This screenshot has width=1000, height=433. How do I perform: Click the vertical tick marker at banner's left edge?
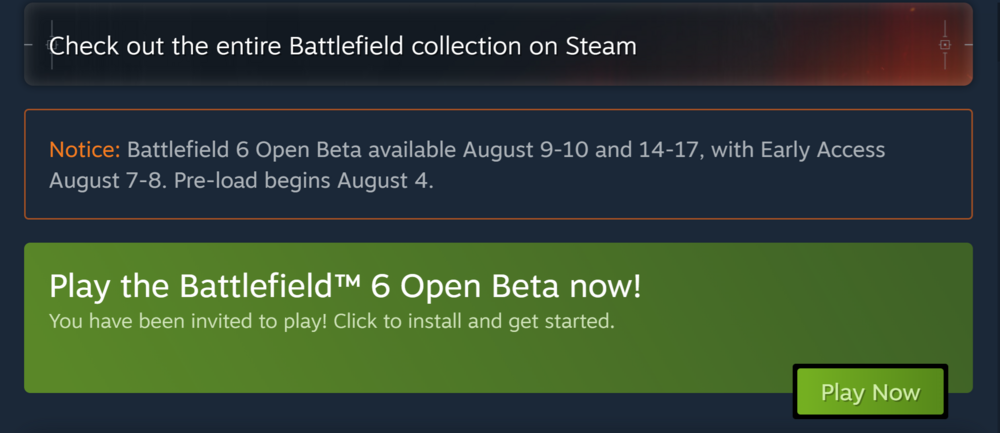click(51, 45)
